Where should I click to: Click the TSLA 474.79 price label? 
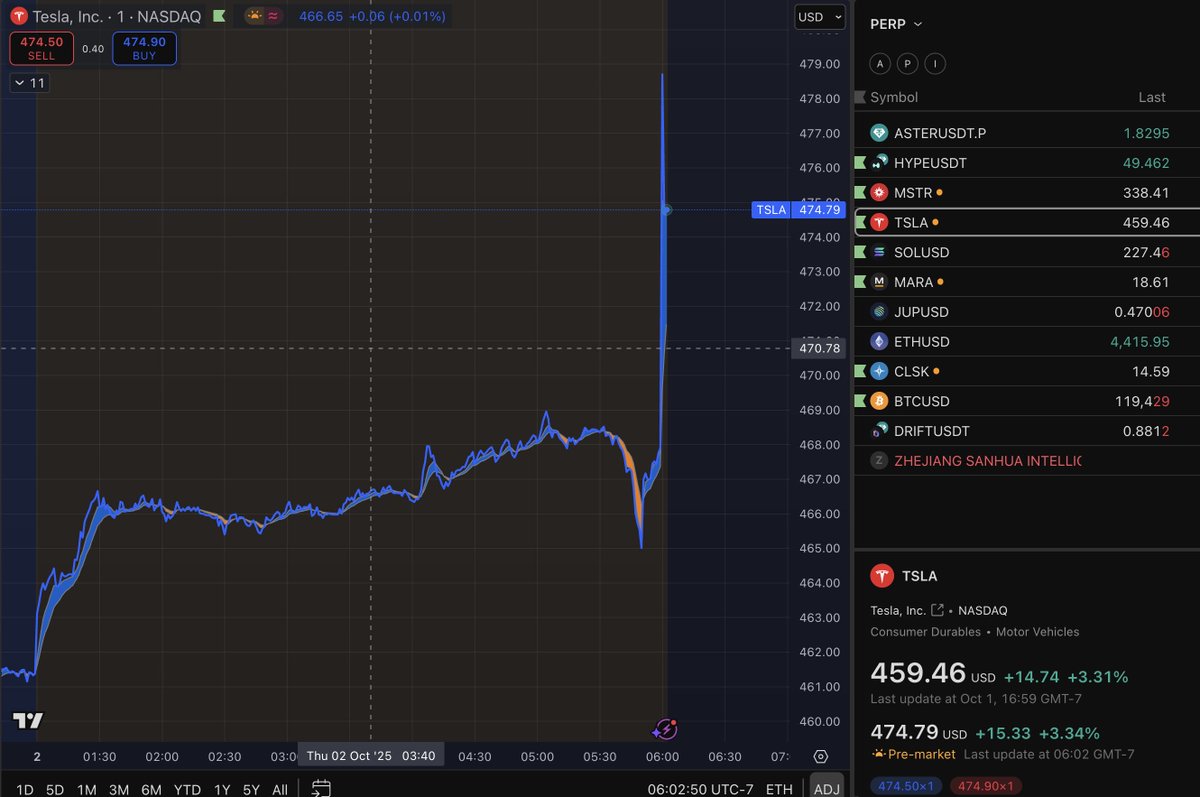[x=799, y=210]
